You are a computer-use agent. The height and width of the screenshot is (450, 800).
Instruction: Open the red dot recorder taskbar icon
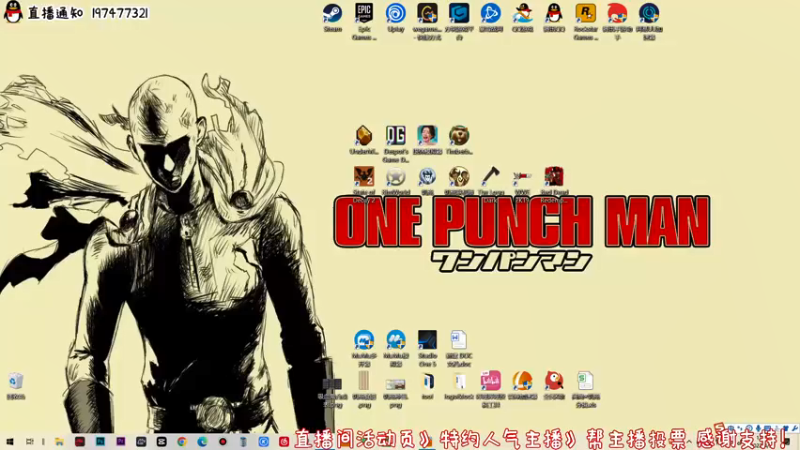(222, 442)
